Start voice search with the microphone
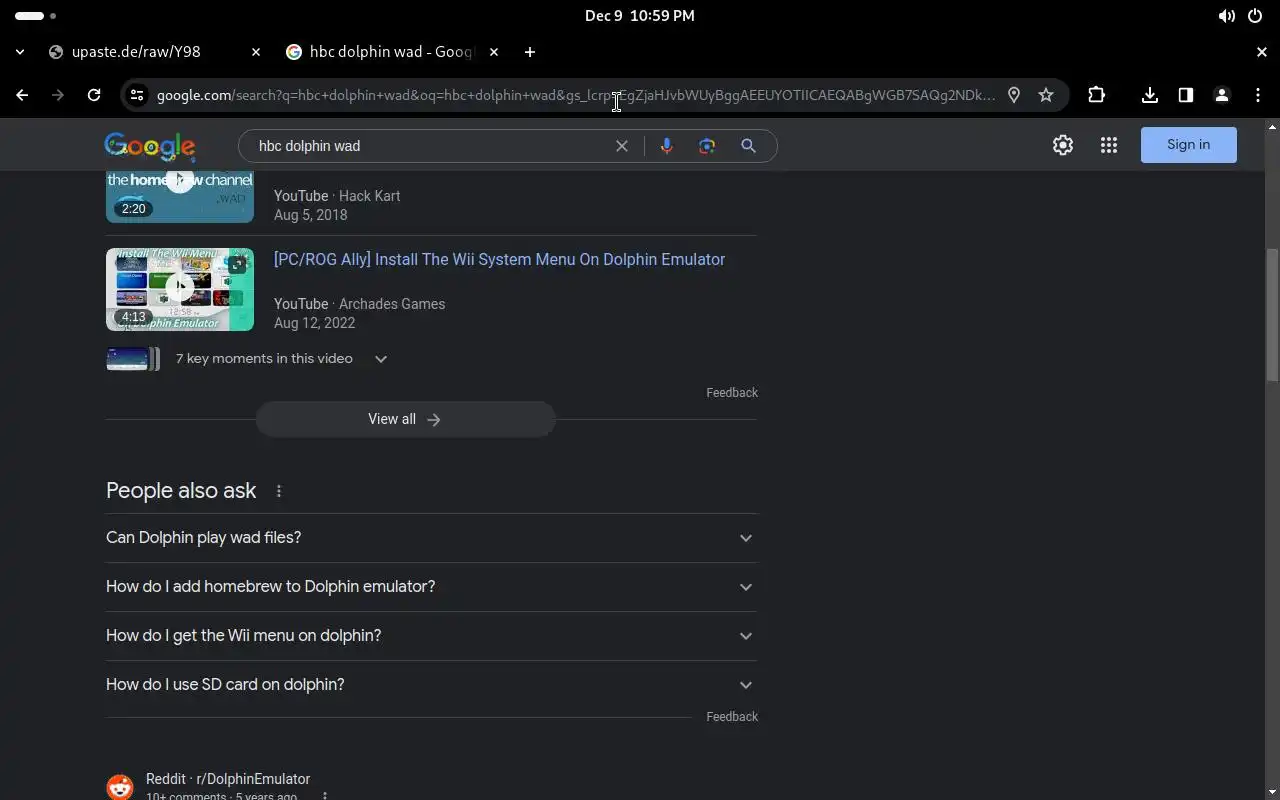Image resolution: width=1280 pixels, height=800 pixels. click(667, 146)
